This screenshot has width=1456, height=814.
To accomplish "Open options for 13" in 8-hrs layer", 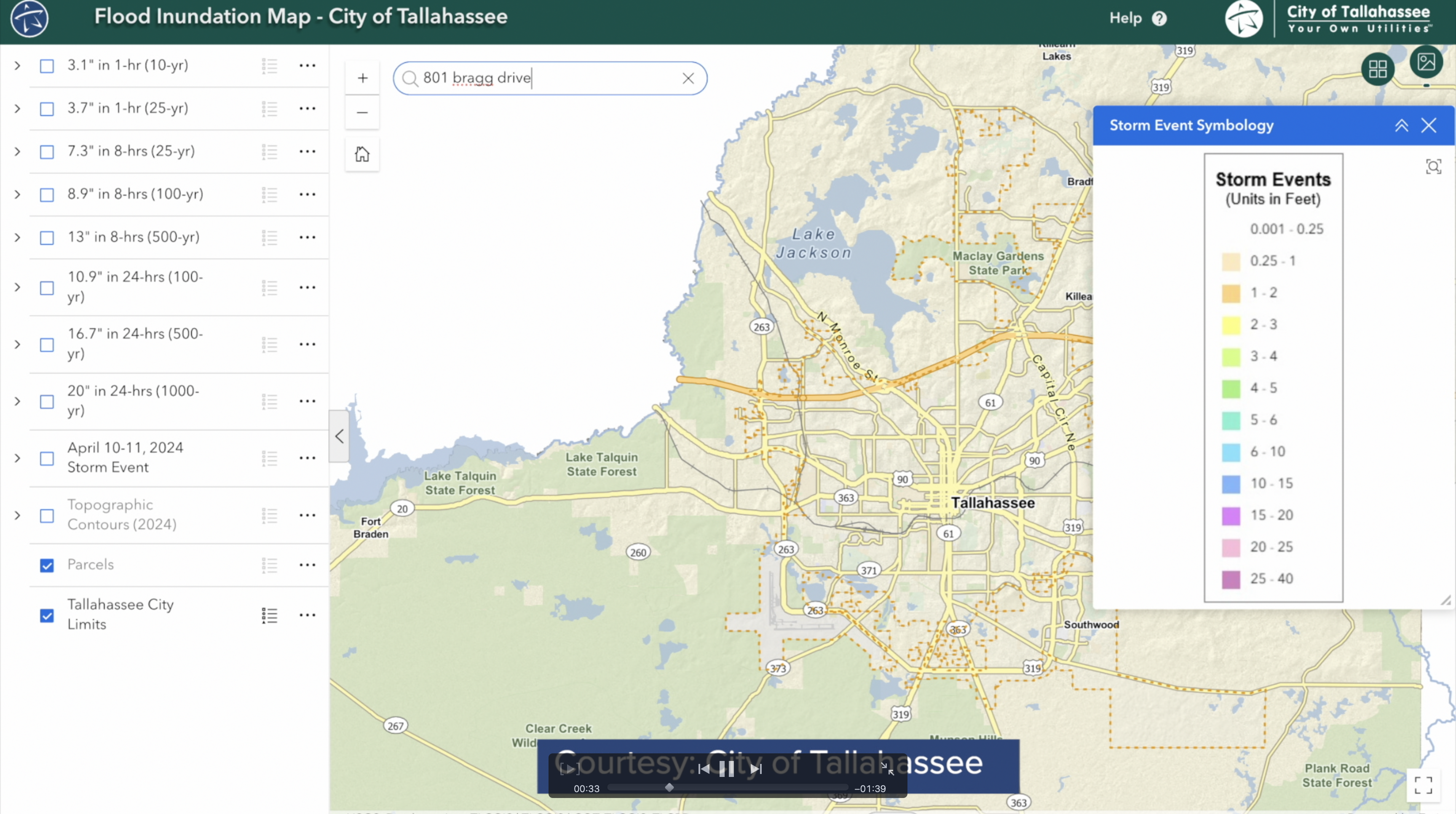I will (x=308, y=237).
